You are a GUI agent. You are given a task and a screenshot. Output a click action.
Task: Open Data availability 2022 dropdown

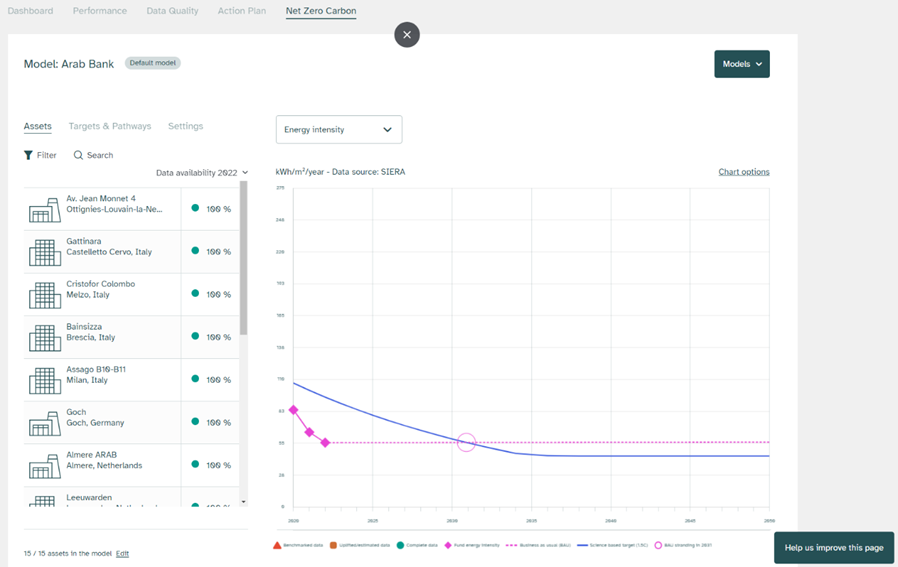pos(202,173)
